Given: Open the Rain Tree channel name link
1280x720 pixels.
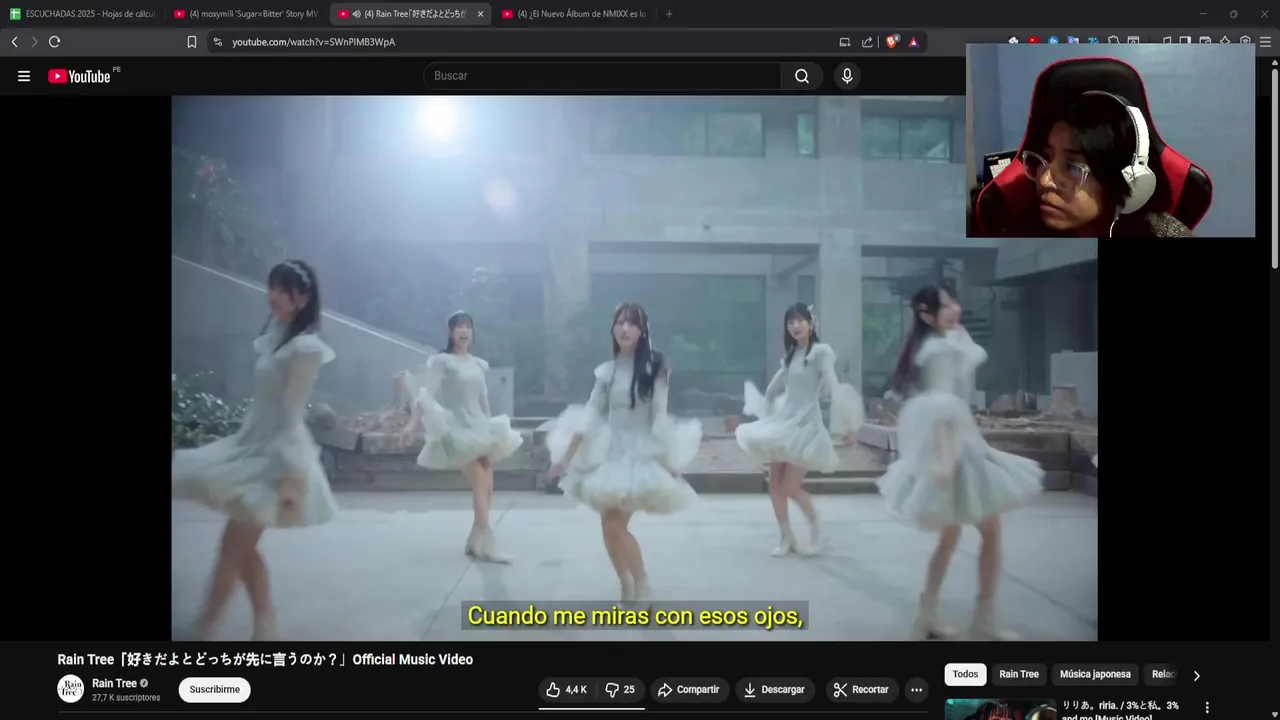Looking at the screenshot, I should point(114,684).
